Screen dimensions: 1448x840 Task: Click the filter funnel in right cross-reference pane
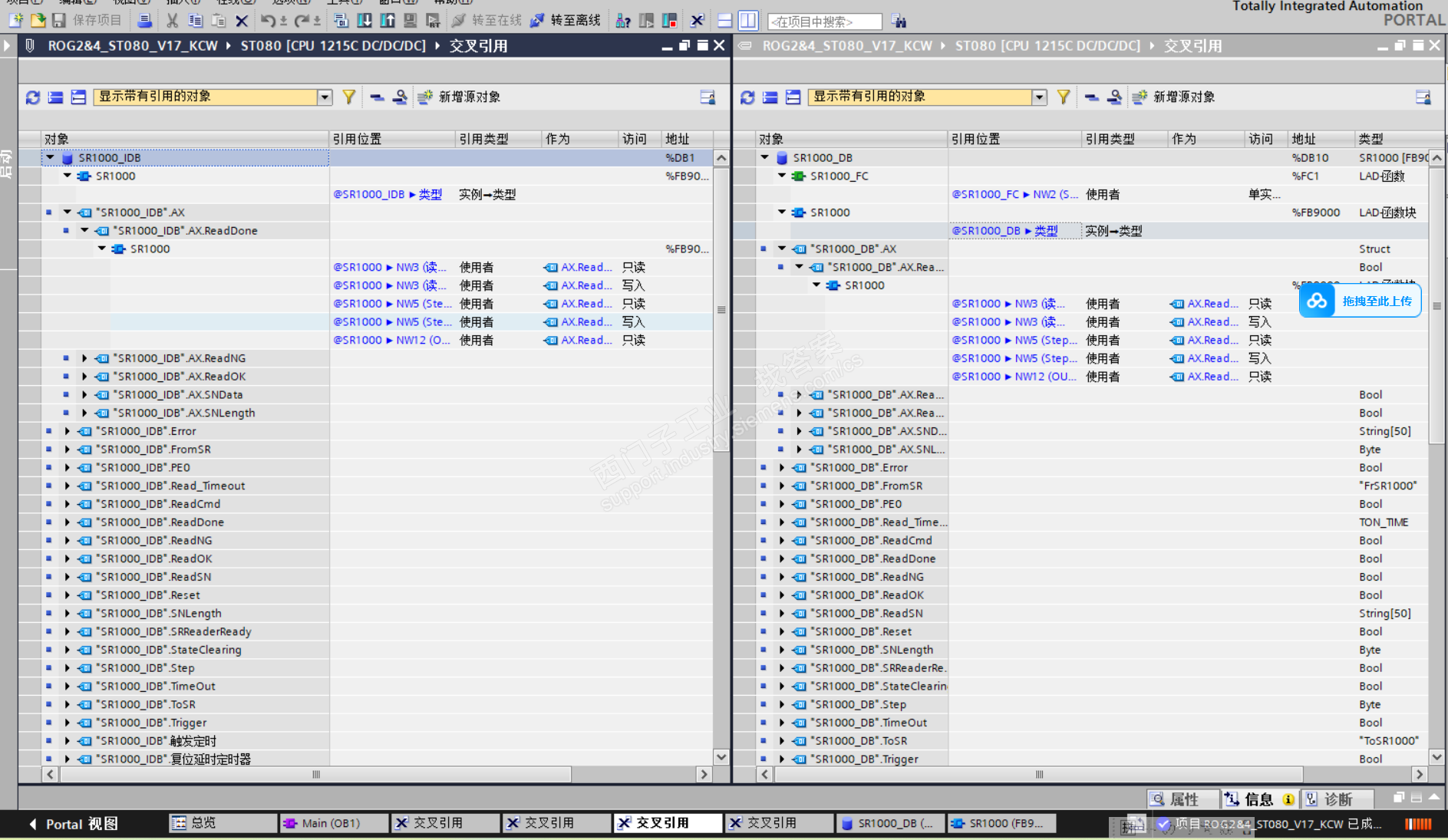(1064, 97)
